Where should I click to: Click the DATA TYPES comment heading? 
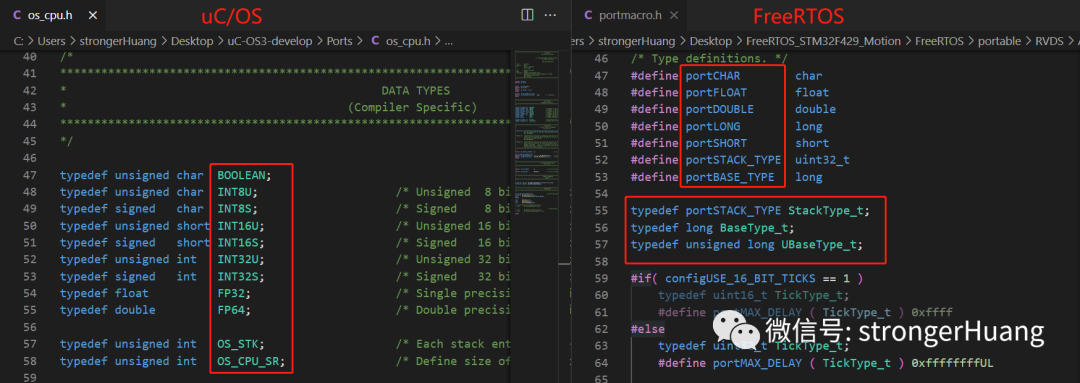pyautogui.click(x=415, y=91)
